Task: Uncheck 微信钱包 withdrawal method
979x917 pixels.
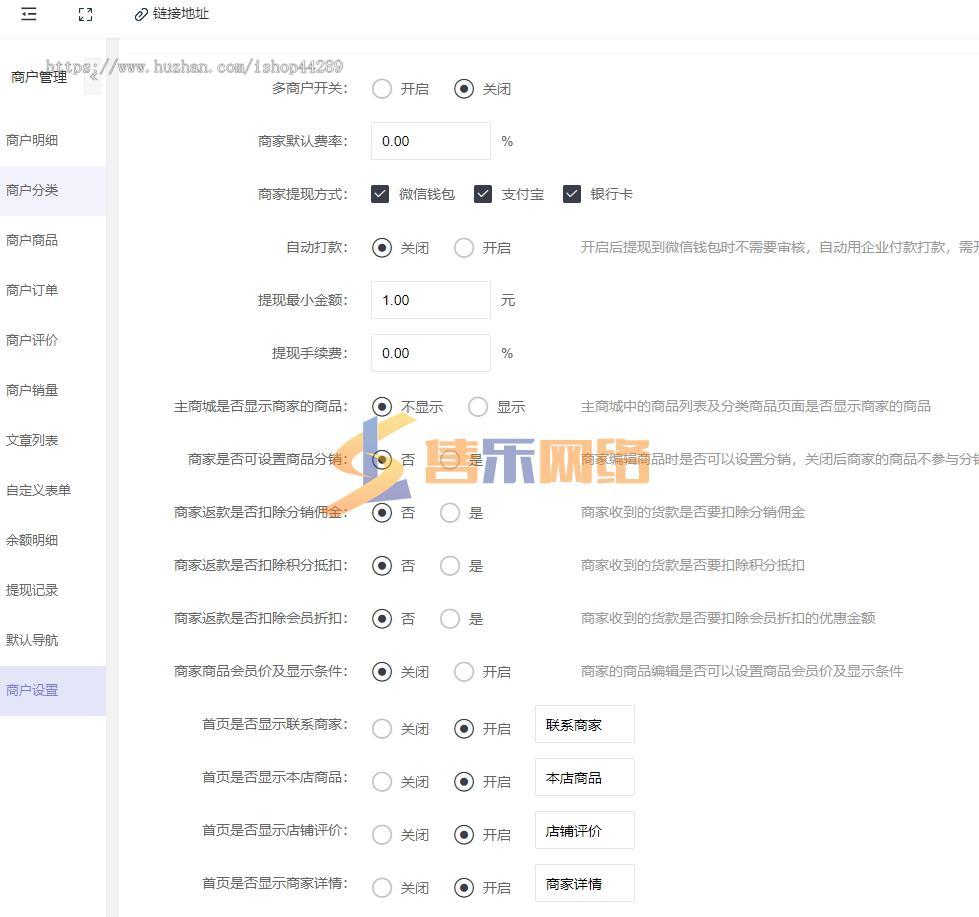Action: pos(380,194)
